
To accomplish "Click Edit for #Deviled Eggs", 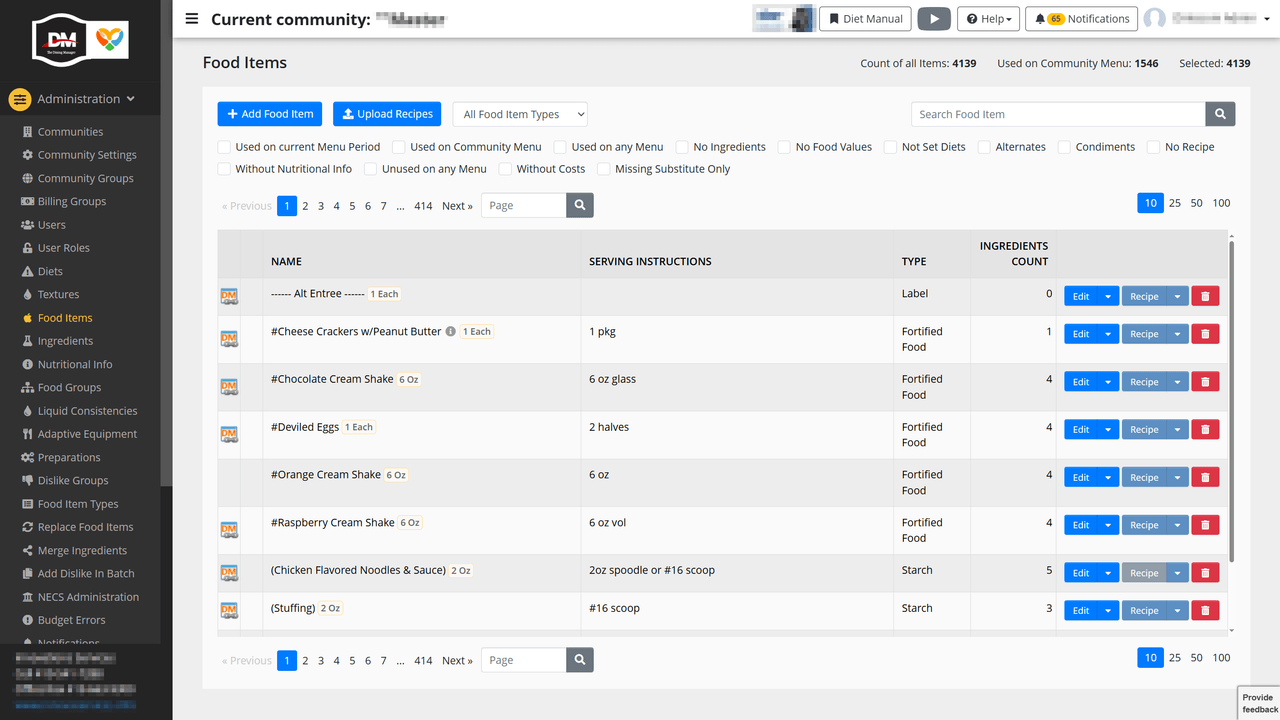I will (x=1081, y=429).
